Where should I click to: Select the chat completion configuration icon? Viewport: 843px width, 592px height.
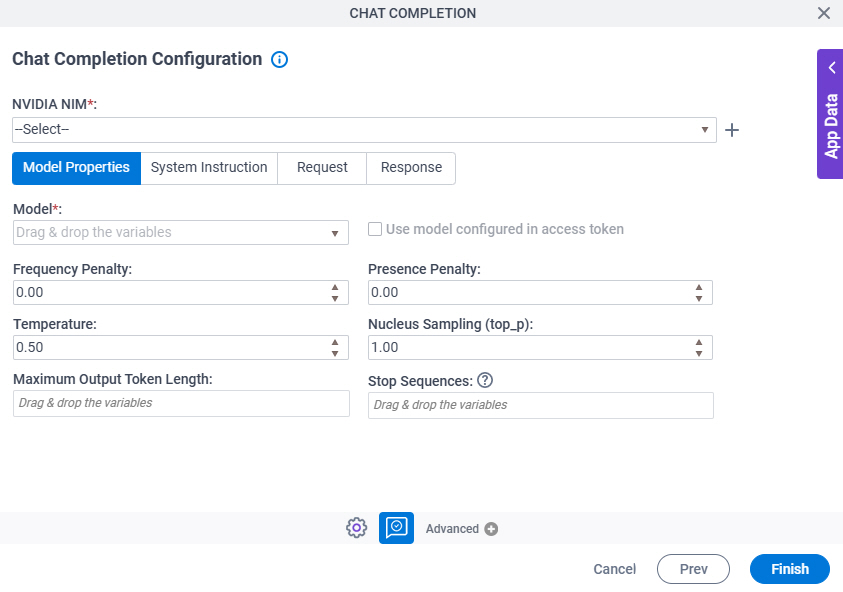pos(396,528)
